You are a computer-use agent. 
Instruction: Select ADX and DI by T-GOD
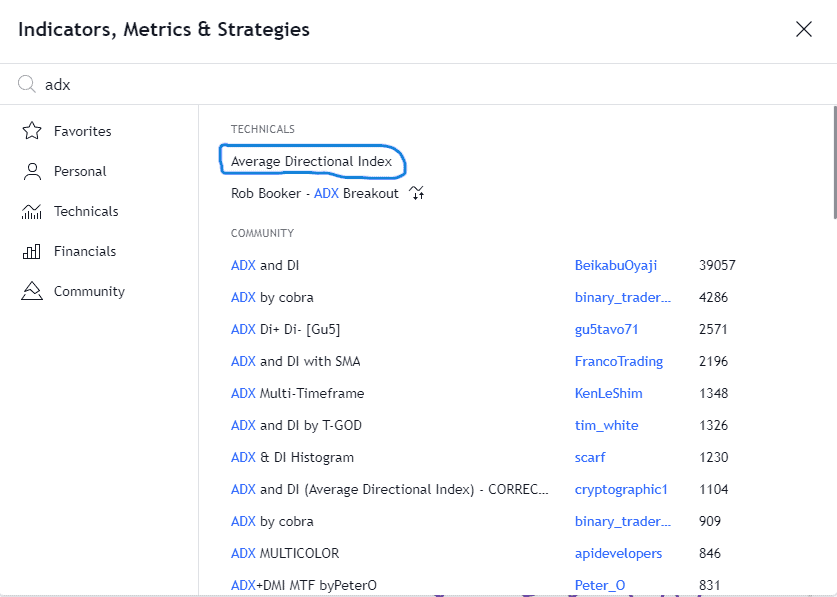pyautogui.click(x=296, y=426)
